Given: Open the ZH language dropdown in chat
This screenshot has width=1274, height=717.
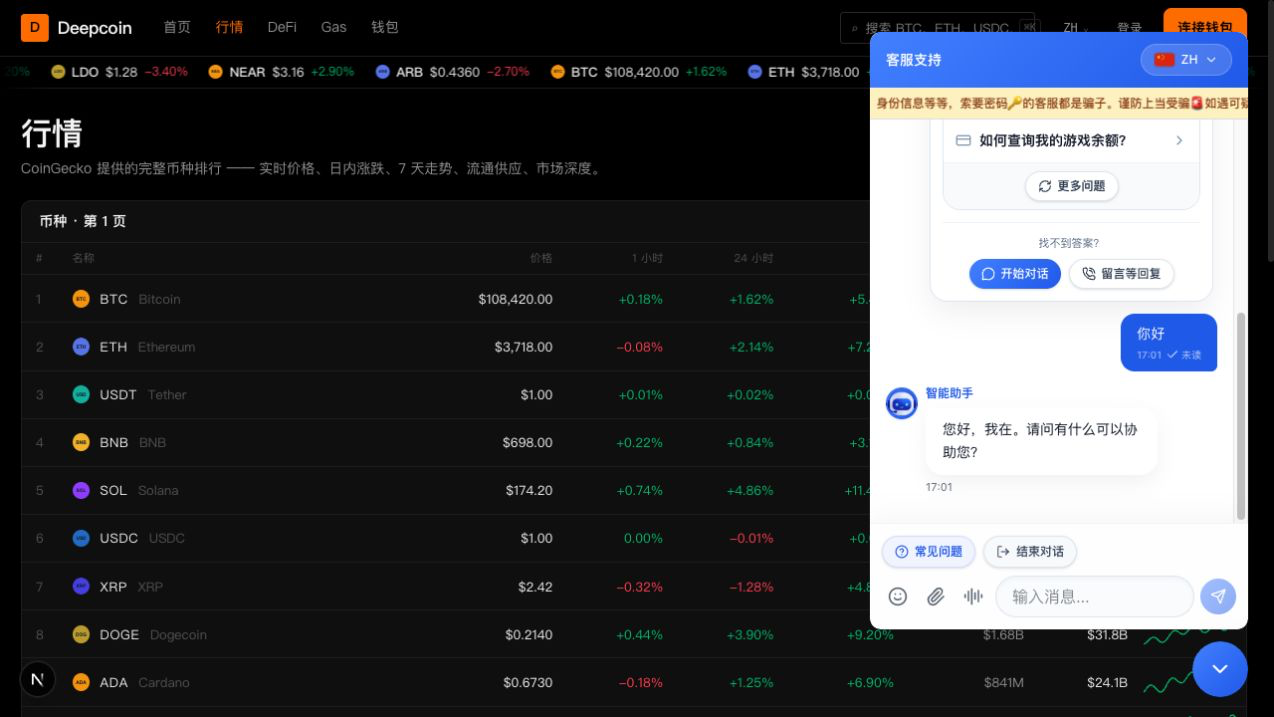Looking at the screenshot, I should [x=1186, y=59].
